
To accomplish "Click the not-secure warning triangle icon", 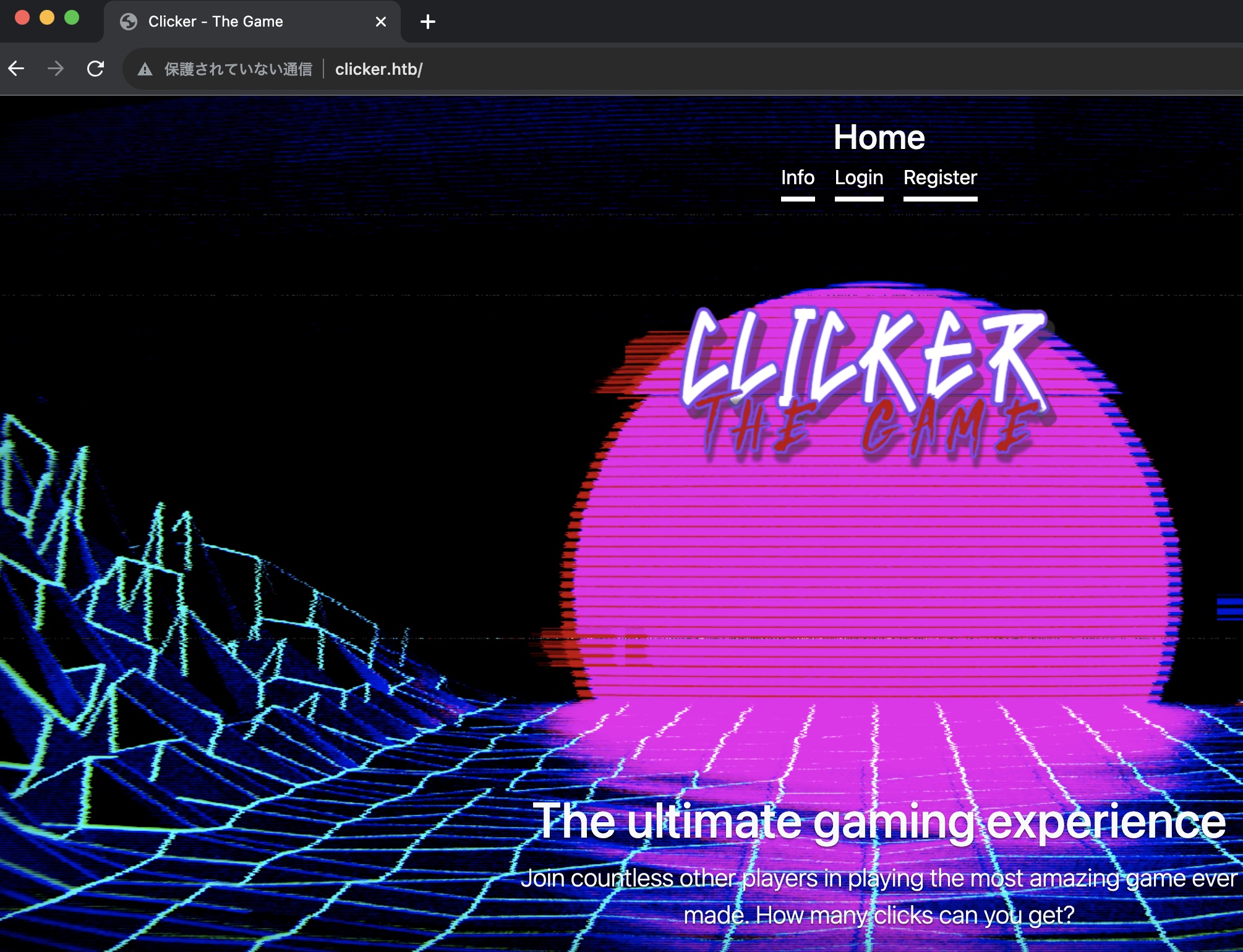I will [x=145, y=69].
